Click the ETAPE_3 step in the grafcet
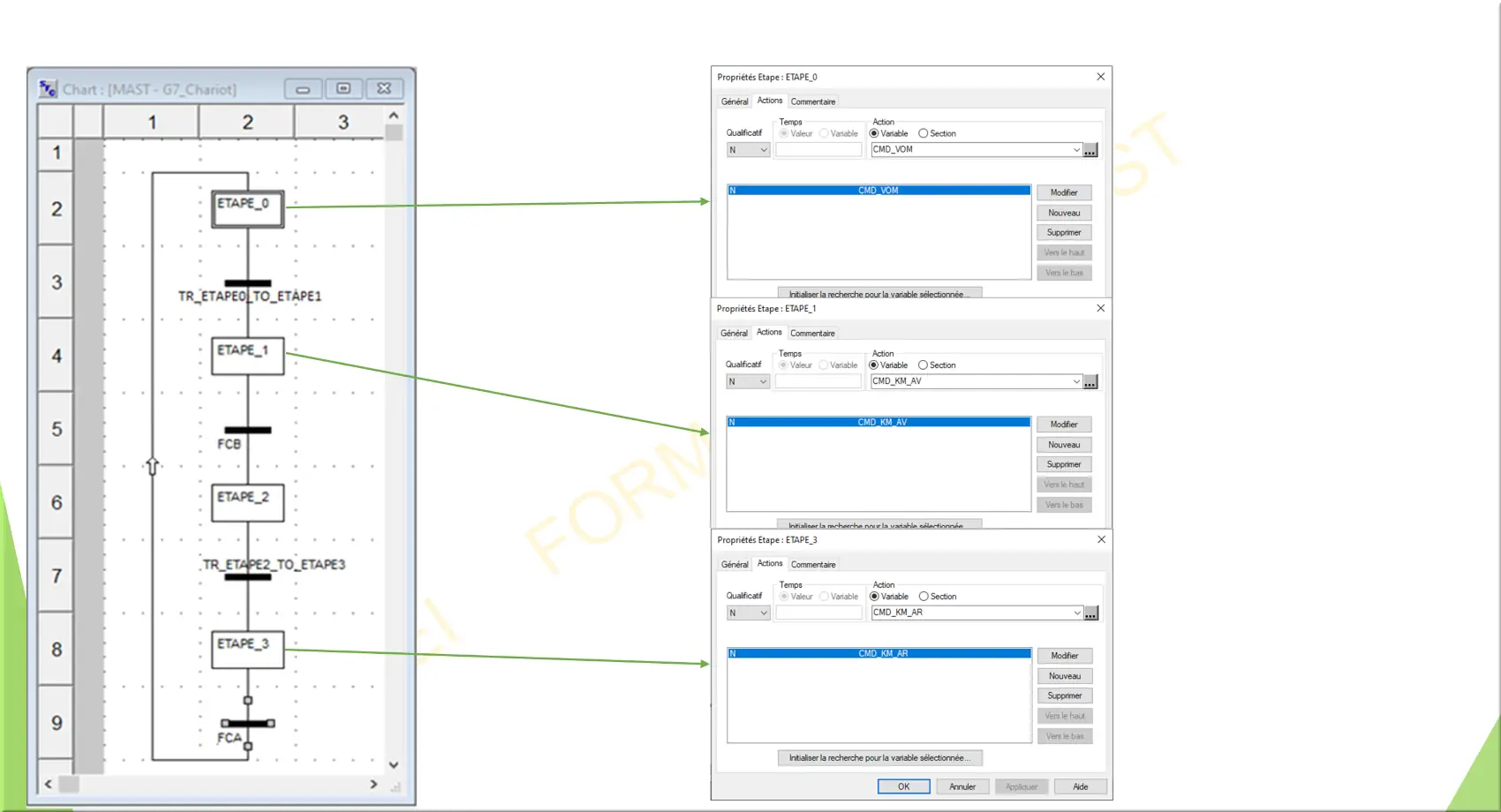The height and width of the screenshot is (812, 1501). [247, 649]
